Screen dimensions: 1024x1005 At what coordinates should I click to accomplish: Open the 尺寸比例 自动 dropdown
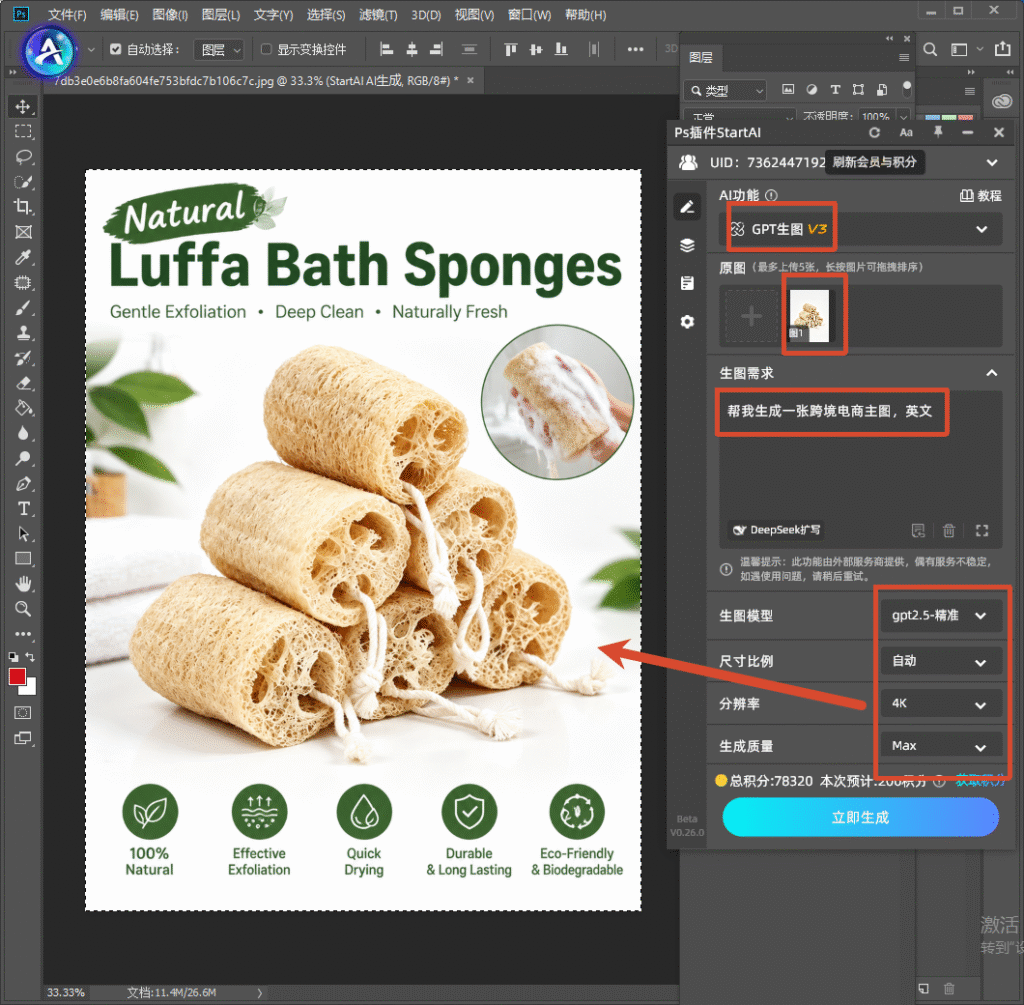coord(940,662)
